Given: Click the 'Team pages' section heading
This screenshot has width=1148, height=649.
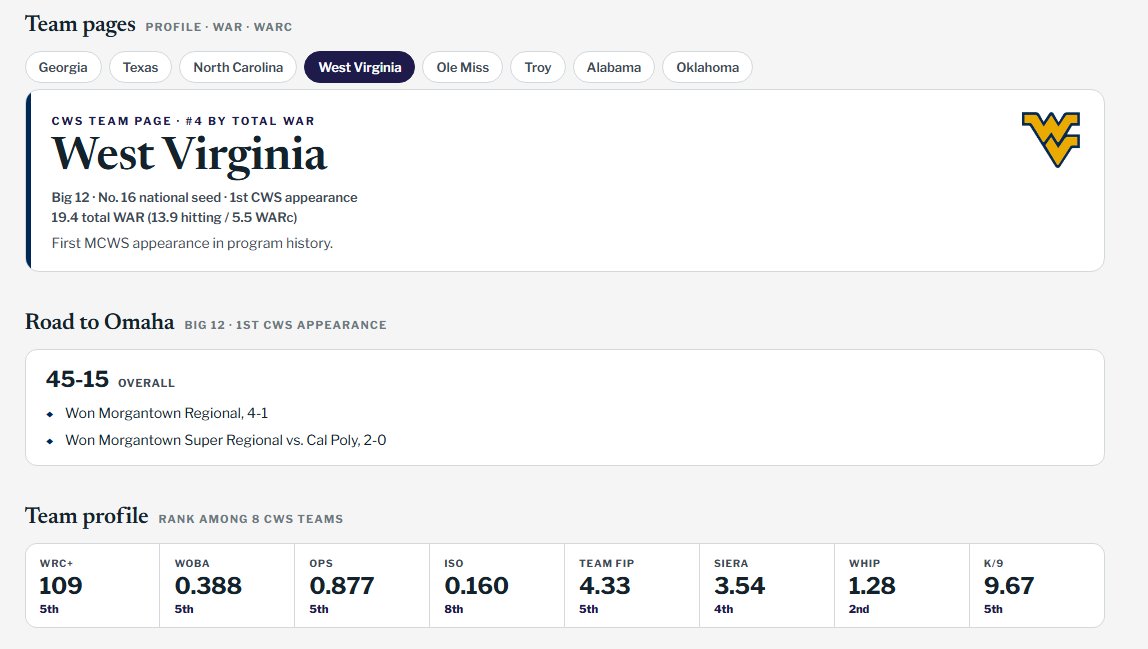Looking at the screenshot, I should click(81, 25).
